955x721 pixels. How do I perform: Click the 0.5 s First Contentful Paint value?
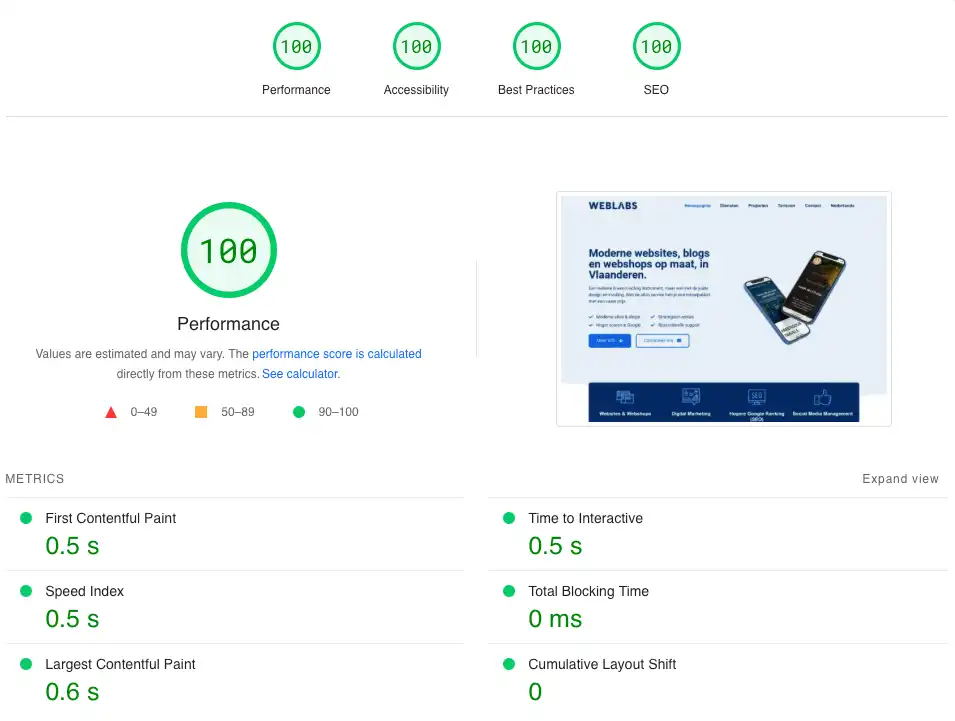point(72,546)
